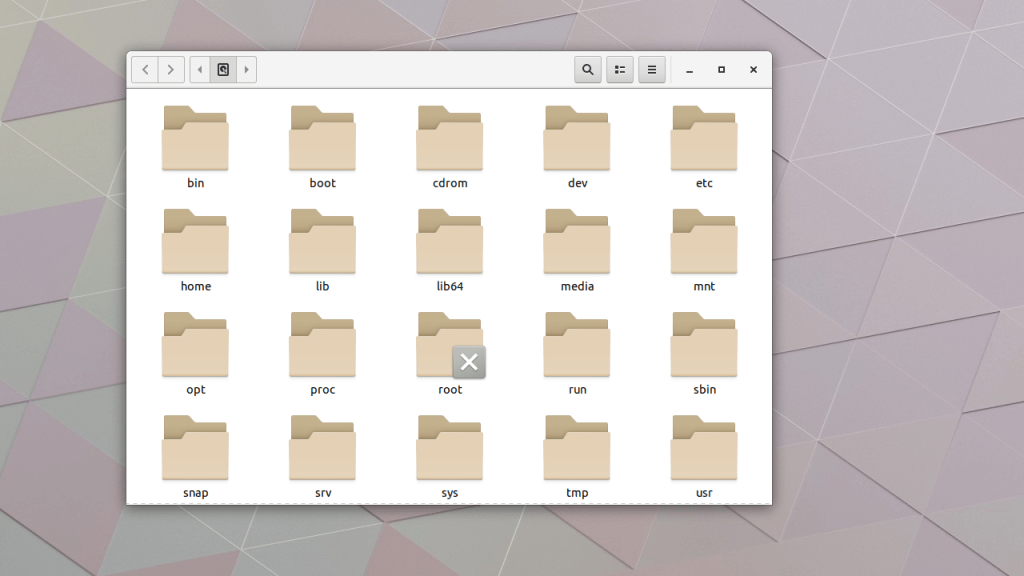This screenshot has height=576, width=1024.
Task: Select the snap folder
Action: point(195,448)
